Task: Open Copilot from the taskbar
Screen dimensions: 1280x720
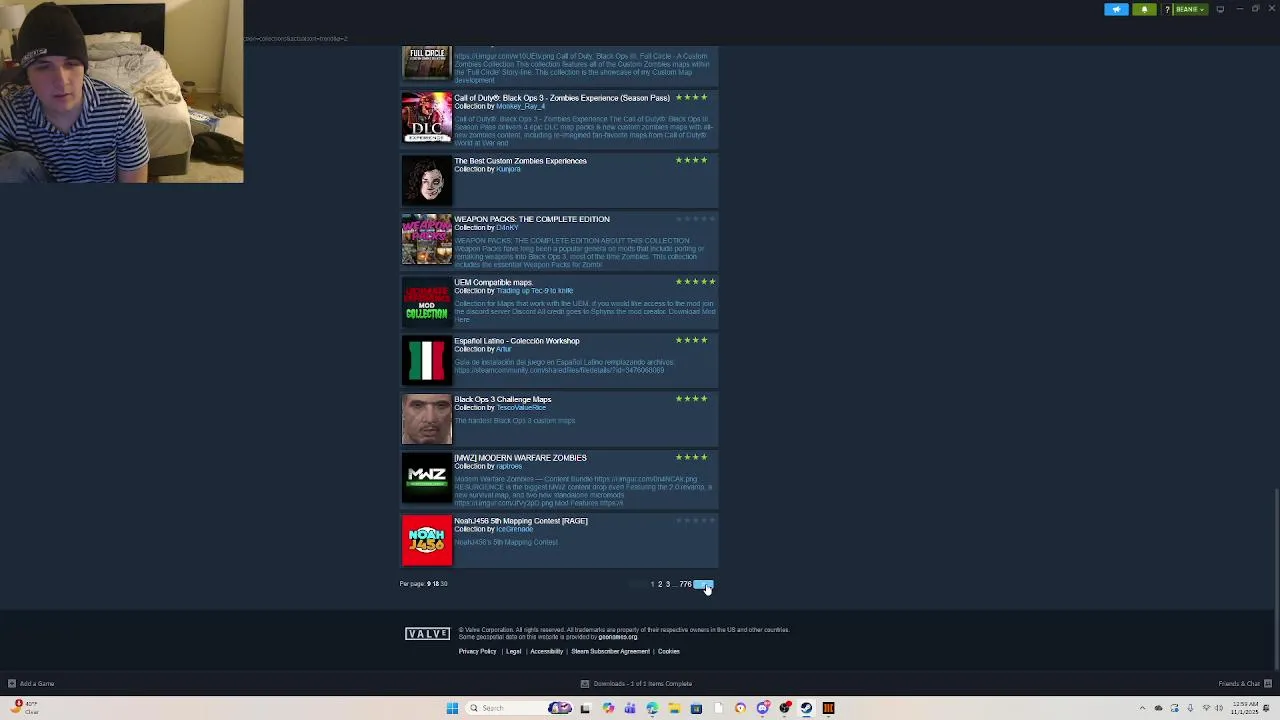Action: click(x=608, y=708)
